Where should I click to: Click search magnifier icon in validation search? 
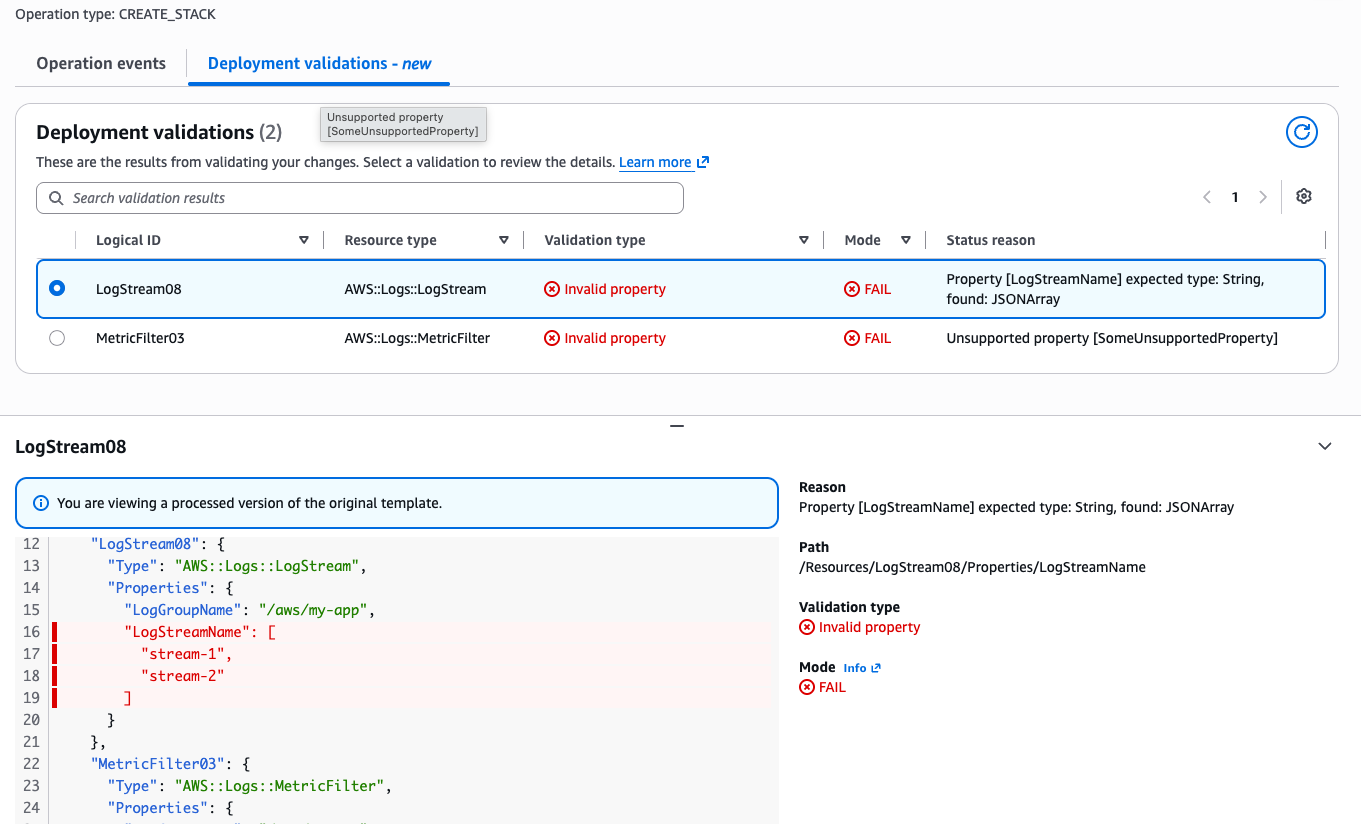pos(56,198)
